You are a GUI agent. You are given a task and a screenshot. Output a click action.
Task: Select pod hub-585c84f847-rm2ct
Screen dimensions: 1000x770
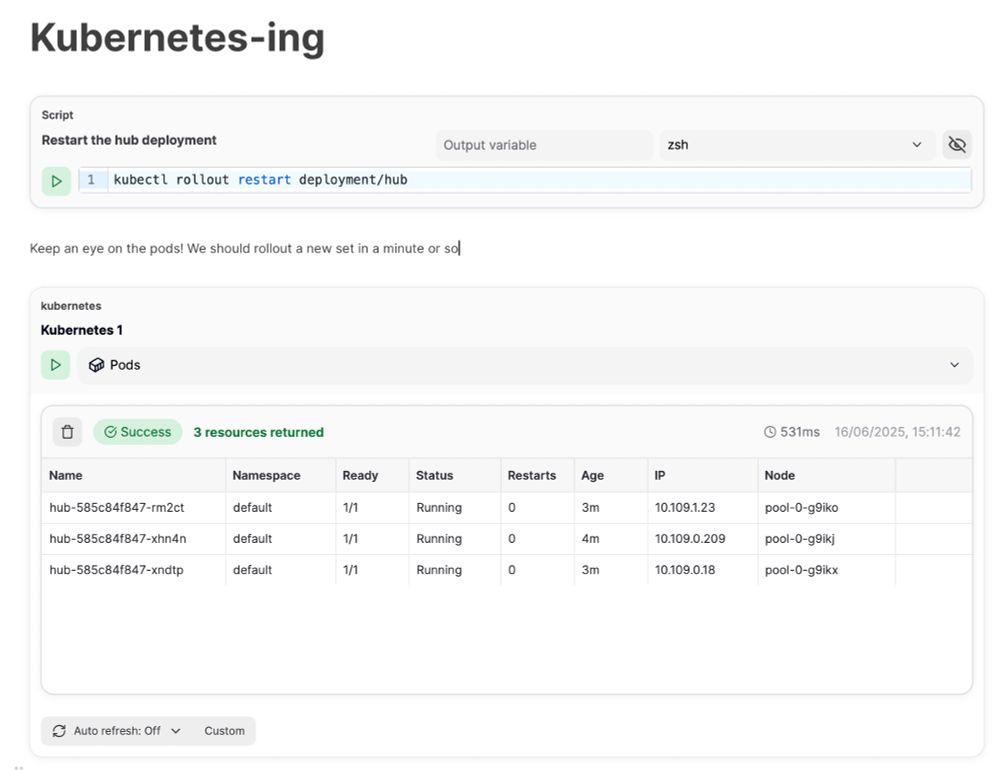pos(117,508)
